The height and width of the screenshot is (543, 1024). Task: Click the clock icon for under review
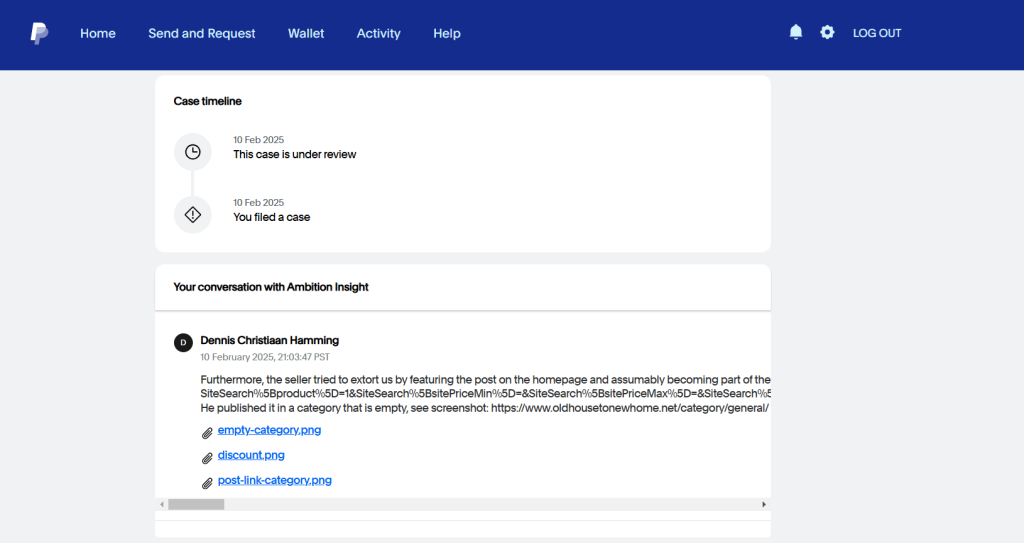[x=193, y=152]
